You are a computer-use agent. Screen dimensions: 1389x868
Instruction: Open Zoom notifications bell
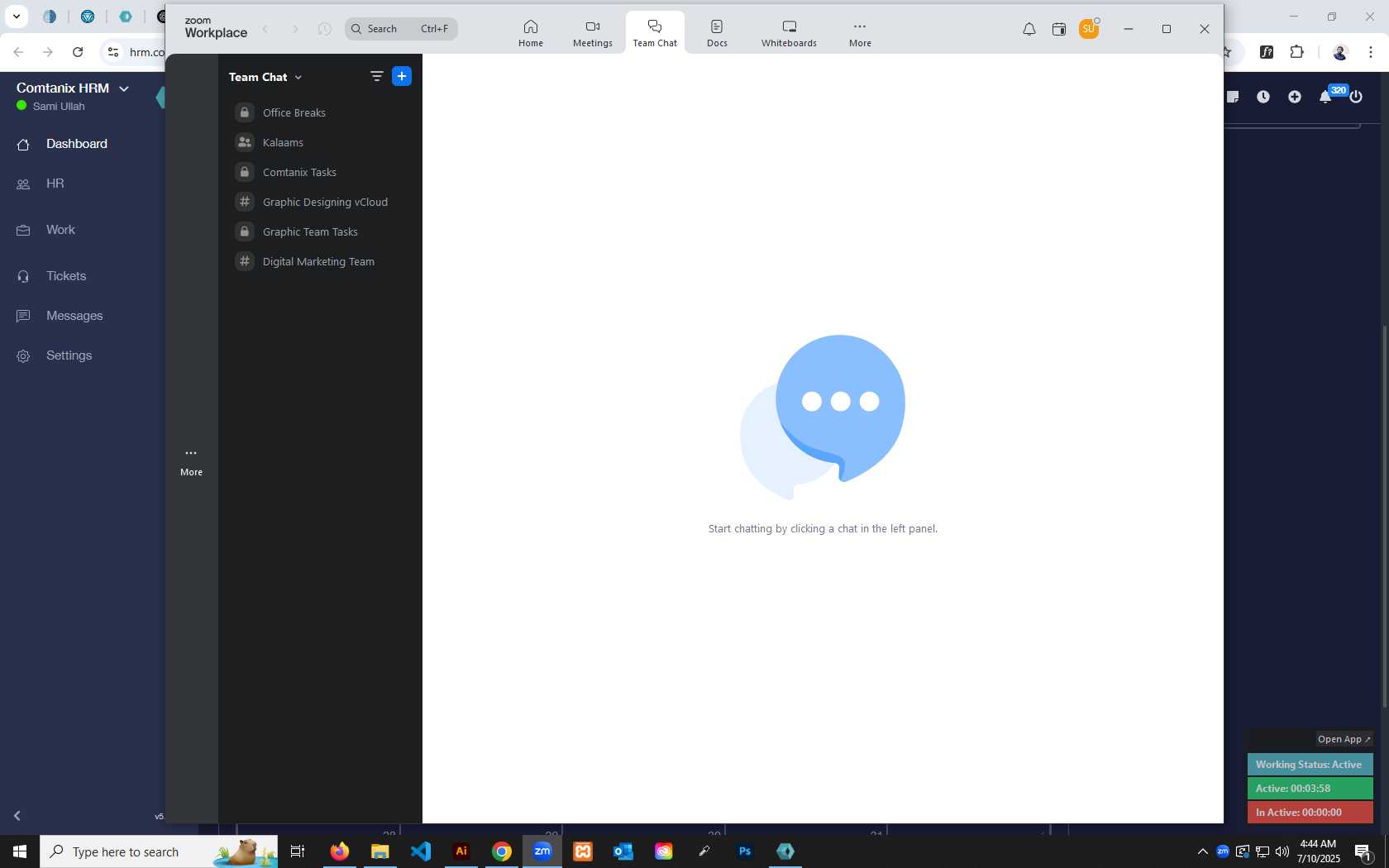pyautogui.click(x=1029, y=29)
